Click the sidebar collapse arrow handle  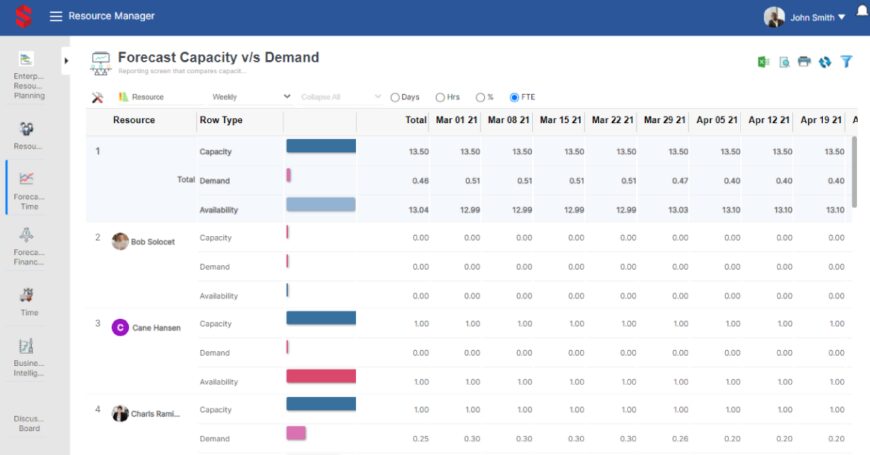click(66, 61)
